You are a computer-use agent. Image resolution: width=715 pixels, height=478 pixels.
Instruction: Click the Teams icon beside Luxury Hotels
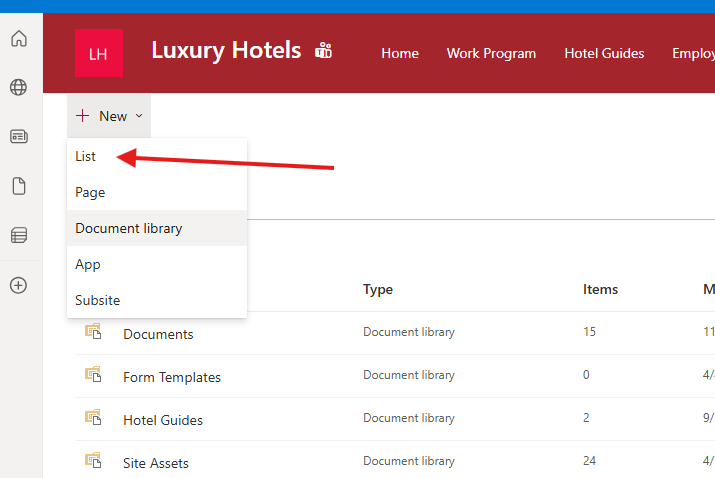(x=323, y=50)
